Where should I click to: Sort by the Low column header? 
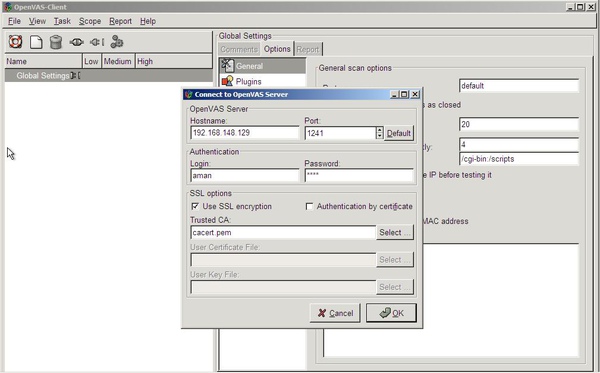pyautogui.click(x=92, y=61)
